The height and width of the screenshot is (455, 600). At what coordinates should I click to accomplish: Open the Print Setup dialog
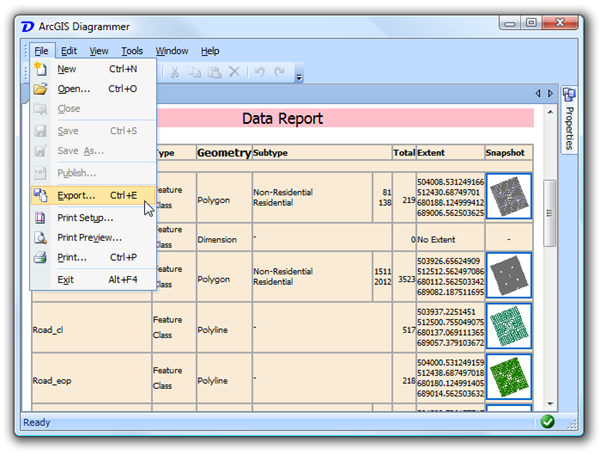85,217
